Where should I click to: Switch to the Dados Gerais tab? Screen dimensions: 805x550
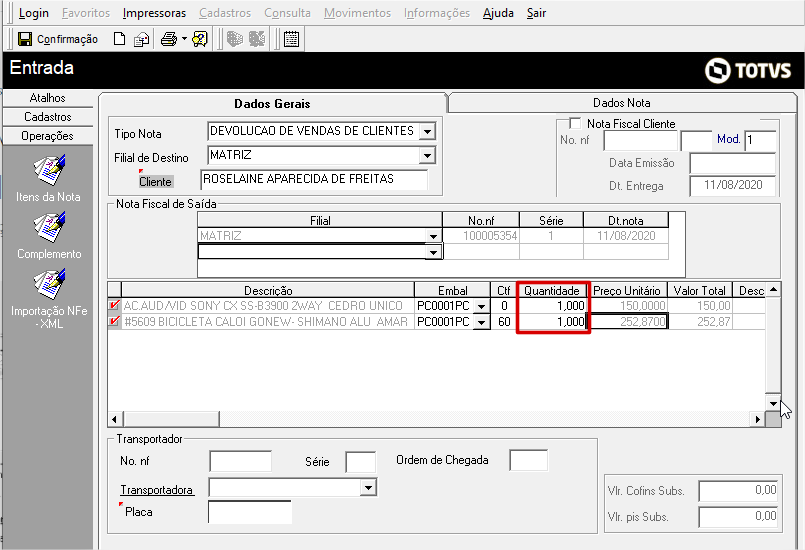[x=272, y=103]
